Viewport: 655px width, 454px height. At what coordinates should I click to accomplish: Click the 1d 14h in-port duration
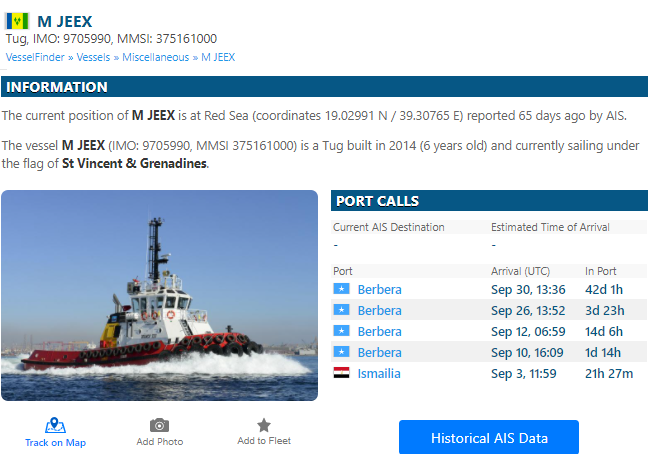[603, 353]
